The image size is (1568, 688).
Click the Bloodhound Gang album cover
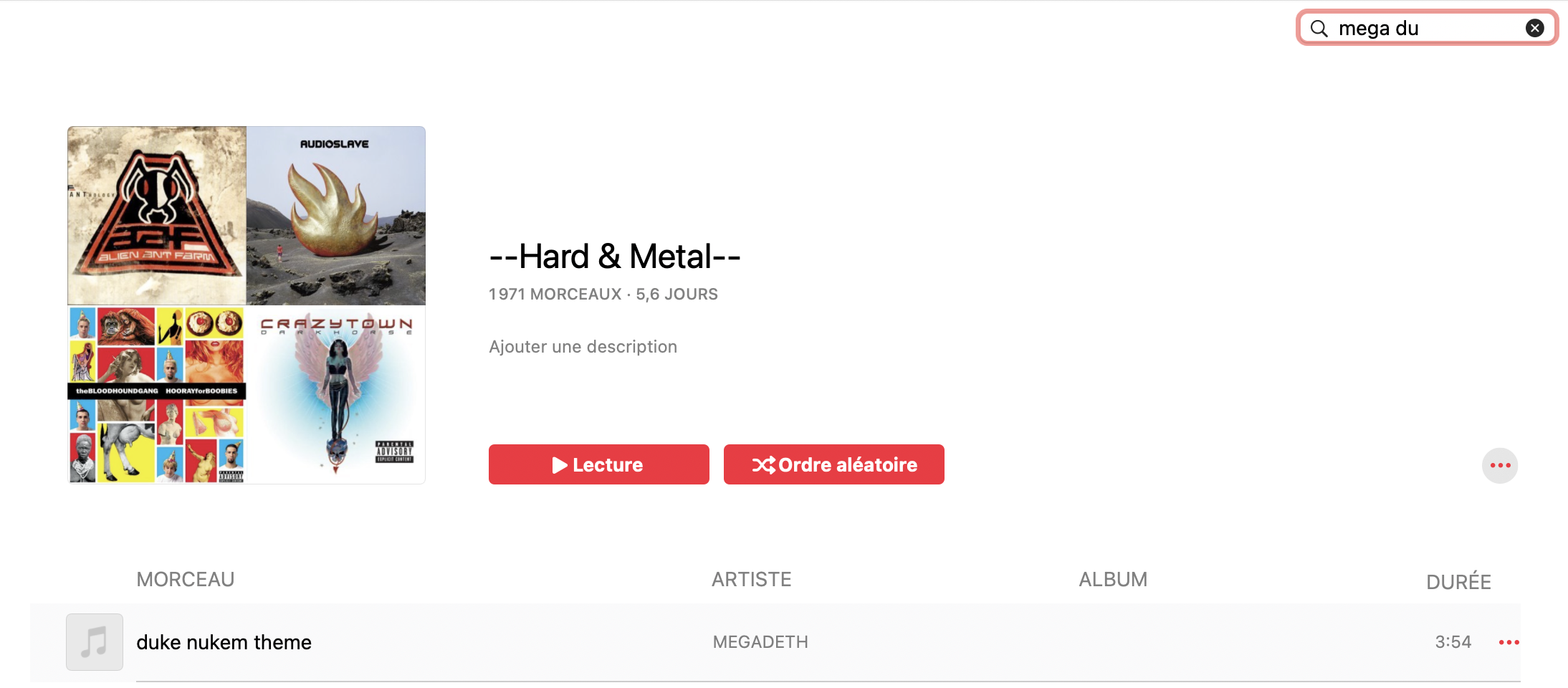[x=157, y=395]
